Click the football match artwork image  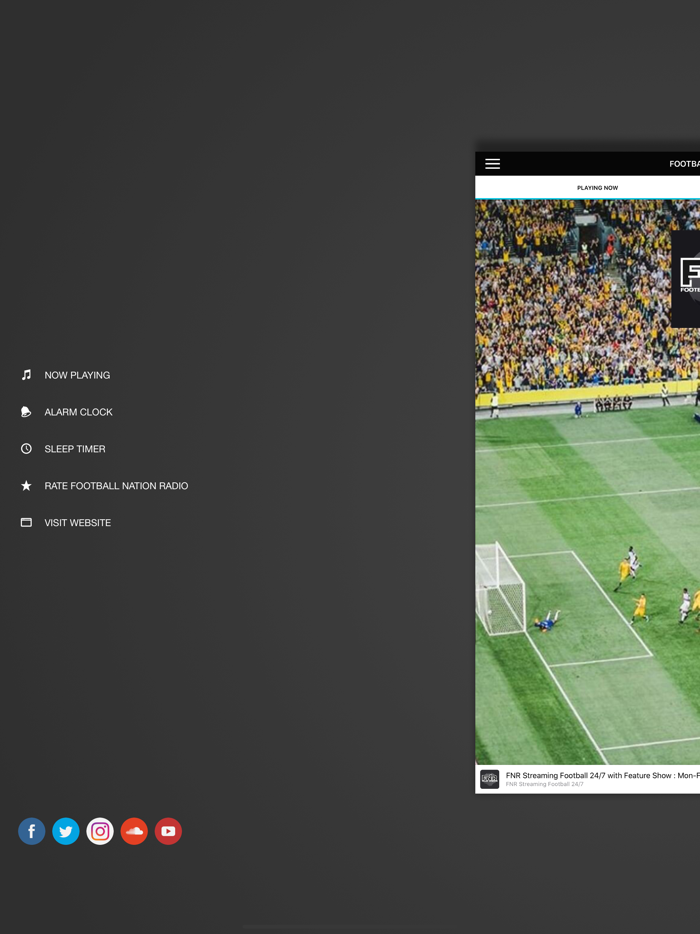click(587, 481)
